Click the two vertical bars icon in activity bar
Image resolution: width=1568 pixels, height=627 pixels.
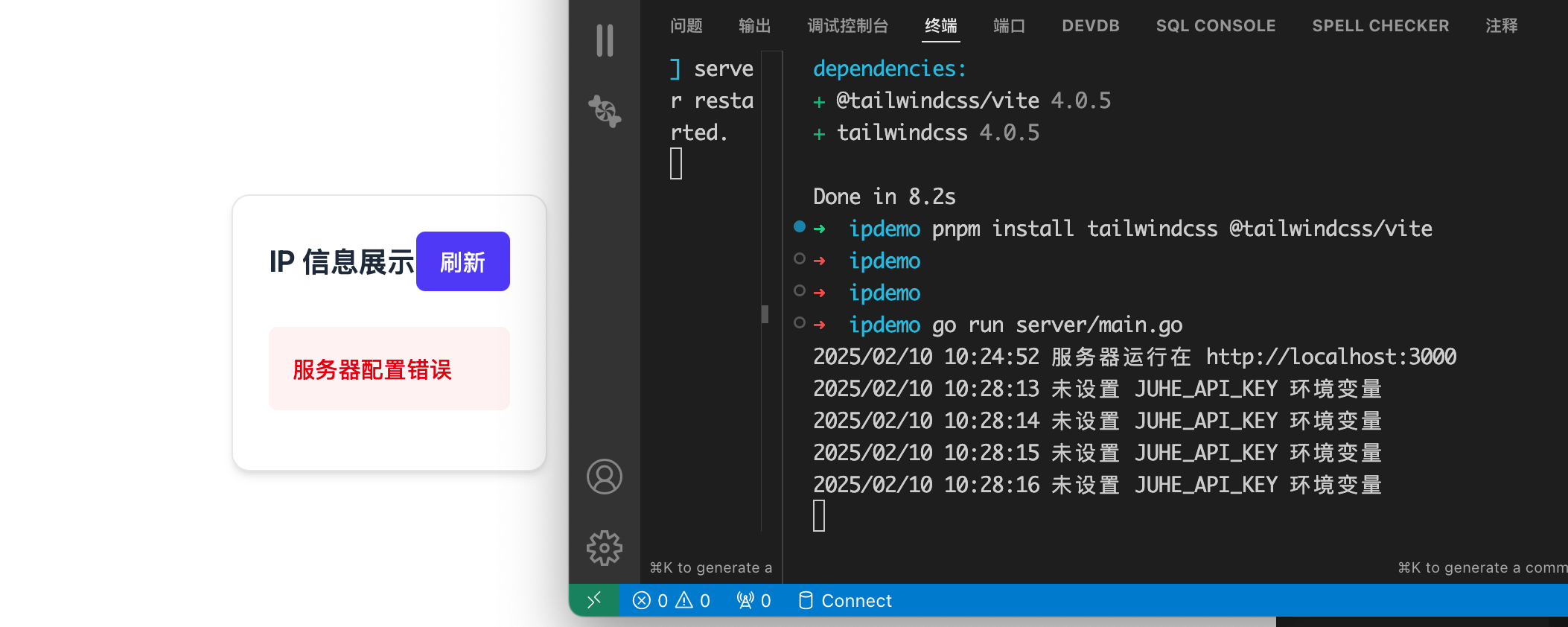point(605,40)
